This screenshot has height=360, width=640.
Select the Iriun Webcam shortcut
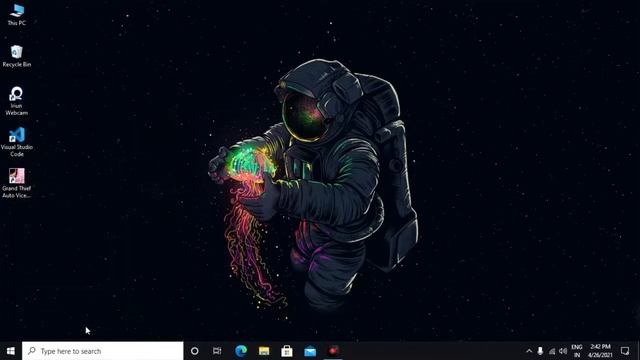coord(16,101)
